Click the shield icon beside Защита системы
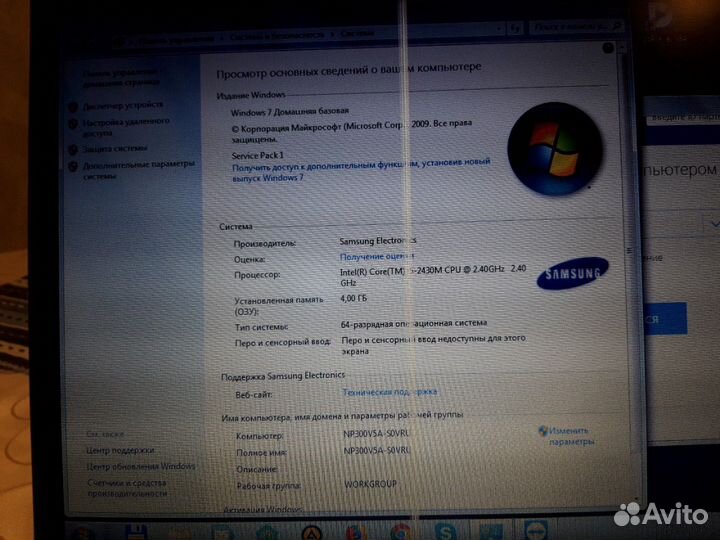The image size is (720, 540). [73, 150]
